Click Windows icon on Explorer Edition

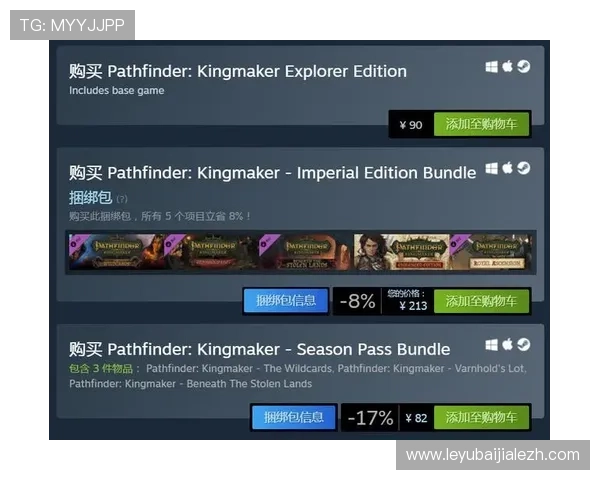coord(491,67)
